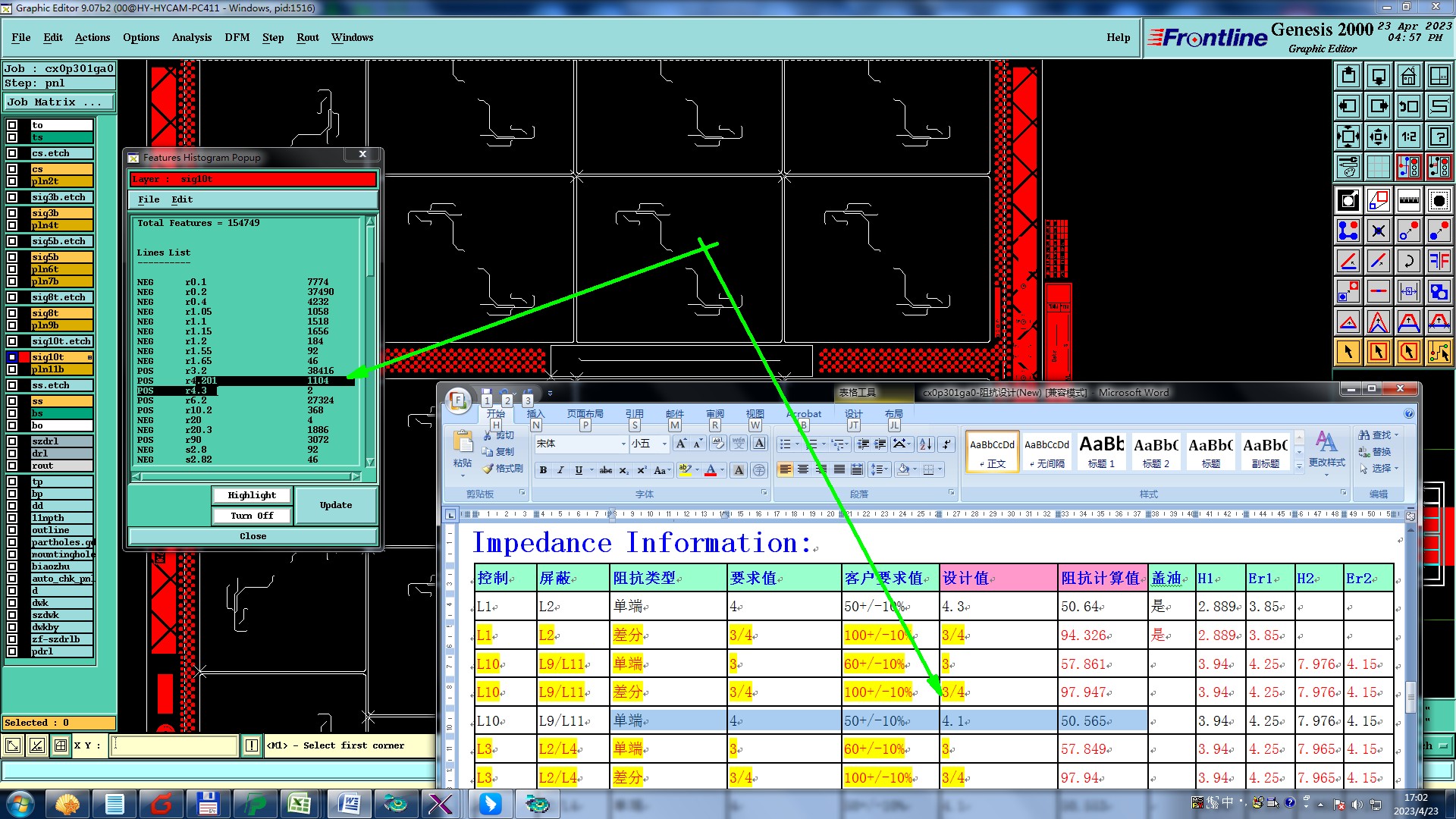The image size is (1456, 819).
Task: Click the arrow pointer select mode icon
Action: [1348, 352]
